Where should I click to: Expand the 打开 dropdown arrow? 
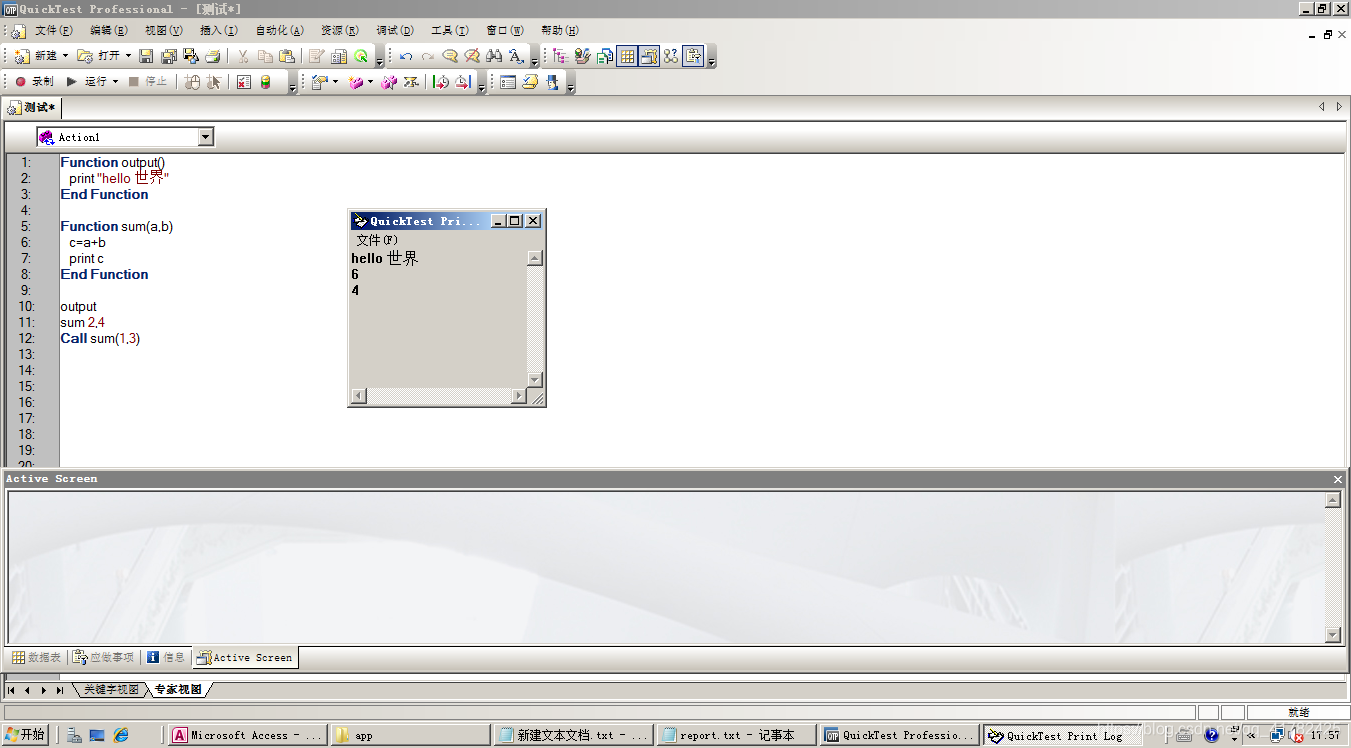click(x=128, y=56)
